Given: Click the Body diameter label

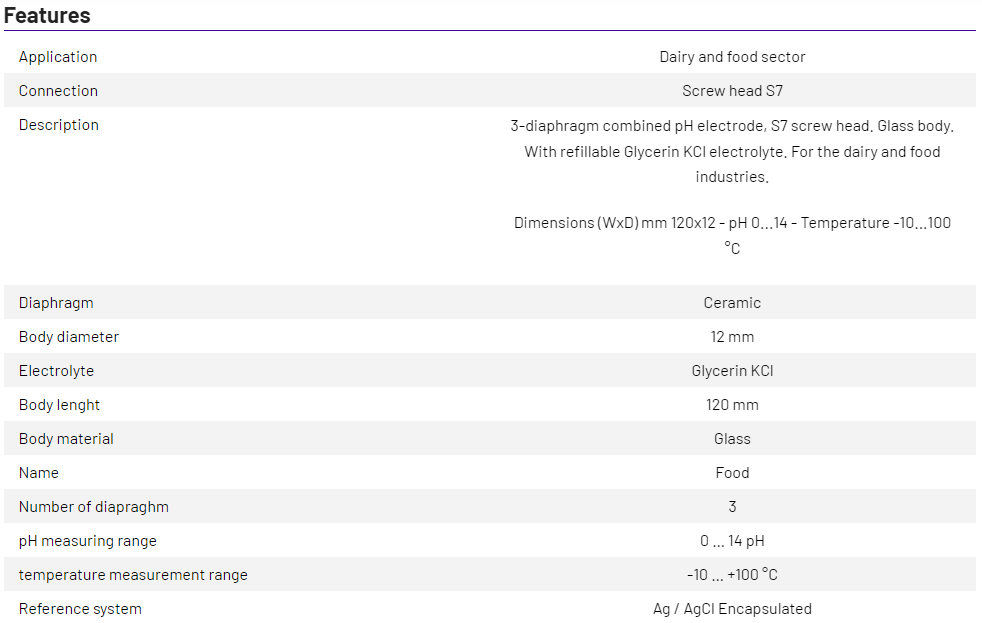Looking at the screenshot, I should tap(69, 337).
